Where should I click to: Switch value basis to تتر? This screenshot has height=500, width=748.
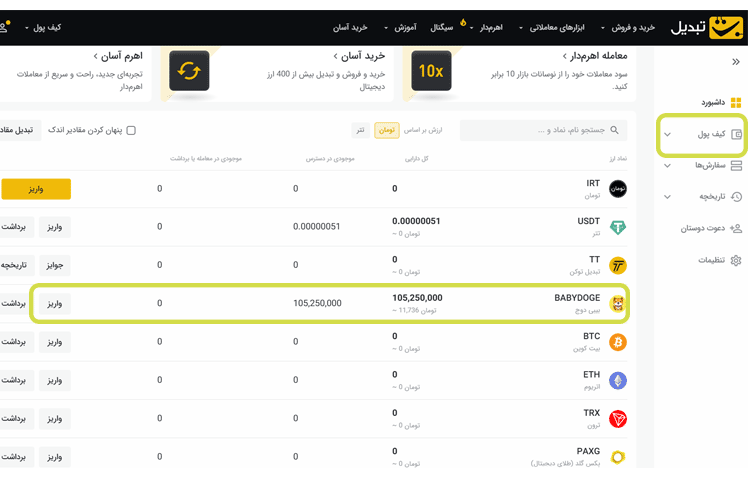(360, 130)
